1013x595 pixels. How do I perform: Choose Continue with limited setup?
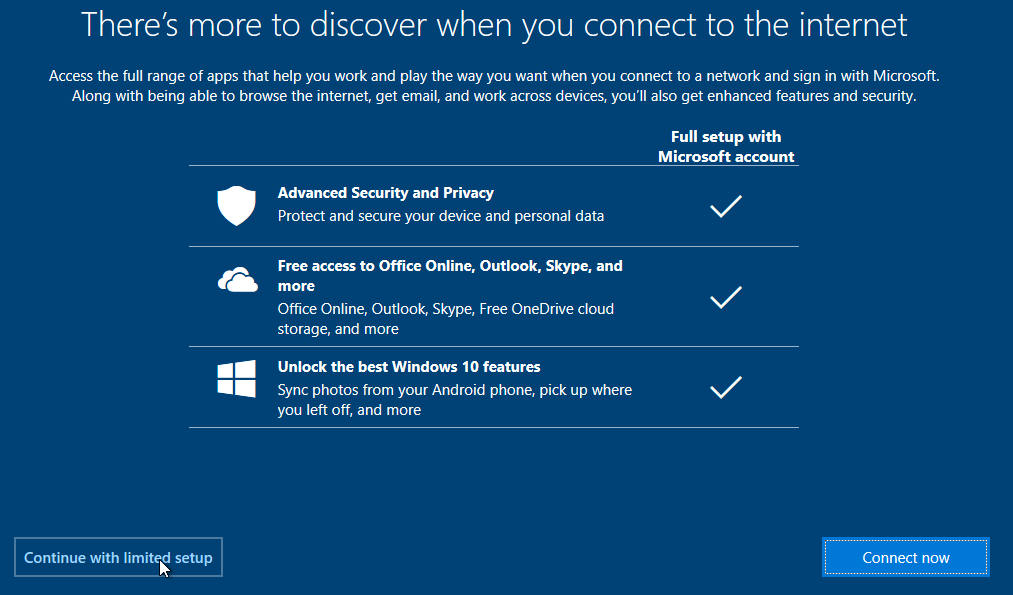(118, 558)
